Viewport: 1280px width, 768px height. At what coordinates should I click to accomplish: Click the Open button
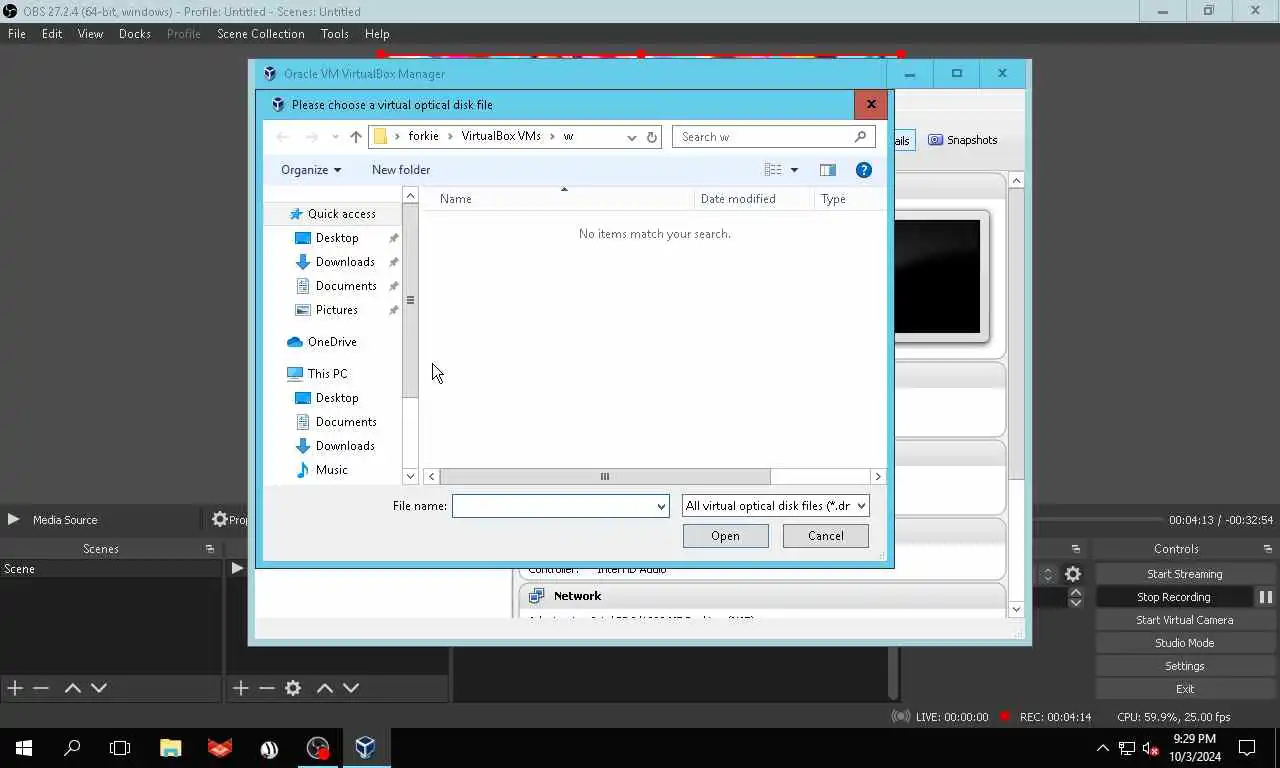[x=725, y=536]
